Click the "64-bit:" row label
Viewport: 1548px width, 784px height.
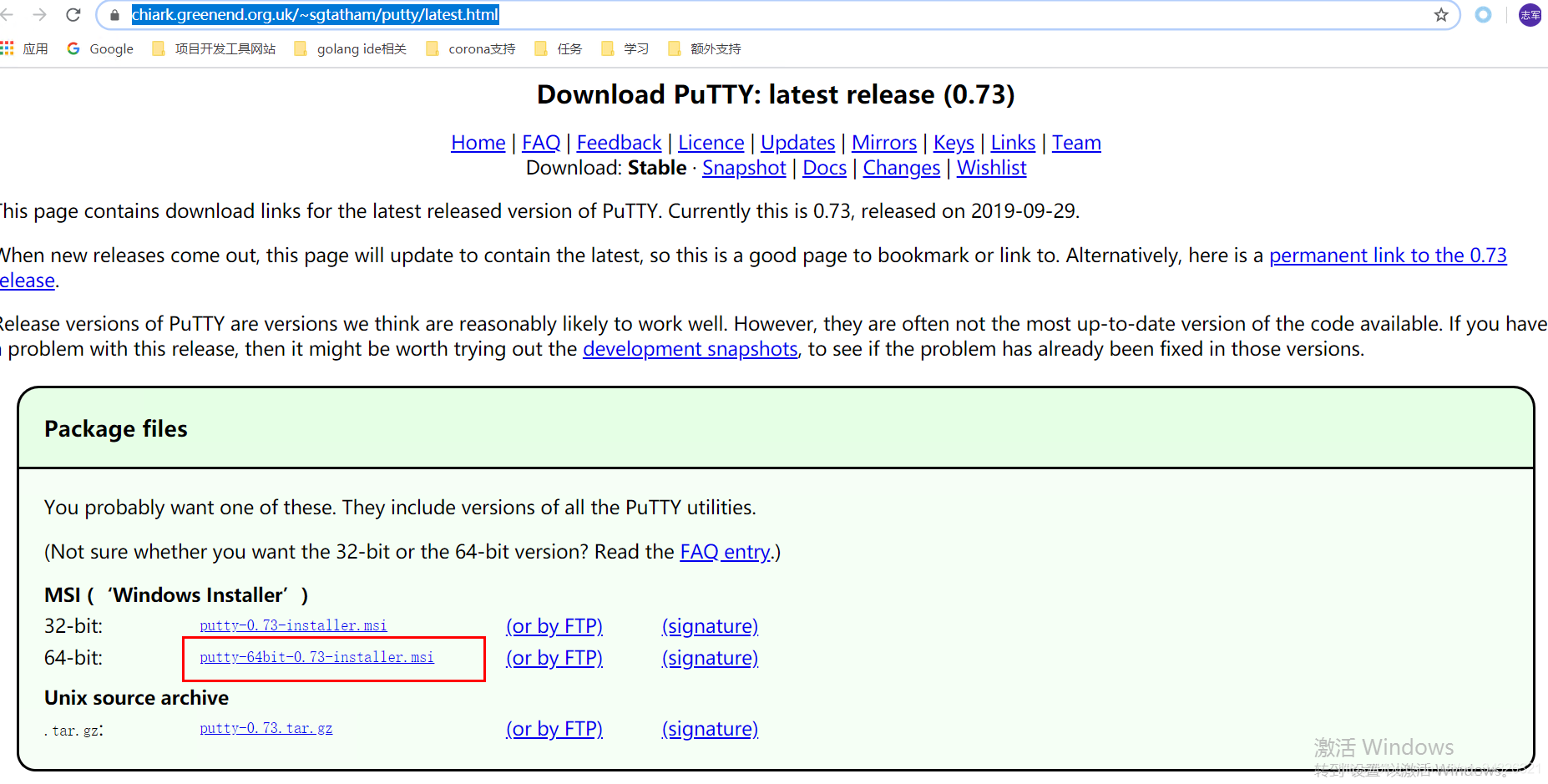coord(73,658)
